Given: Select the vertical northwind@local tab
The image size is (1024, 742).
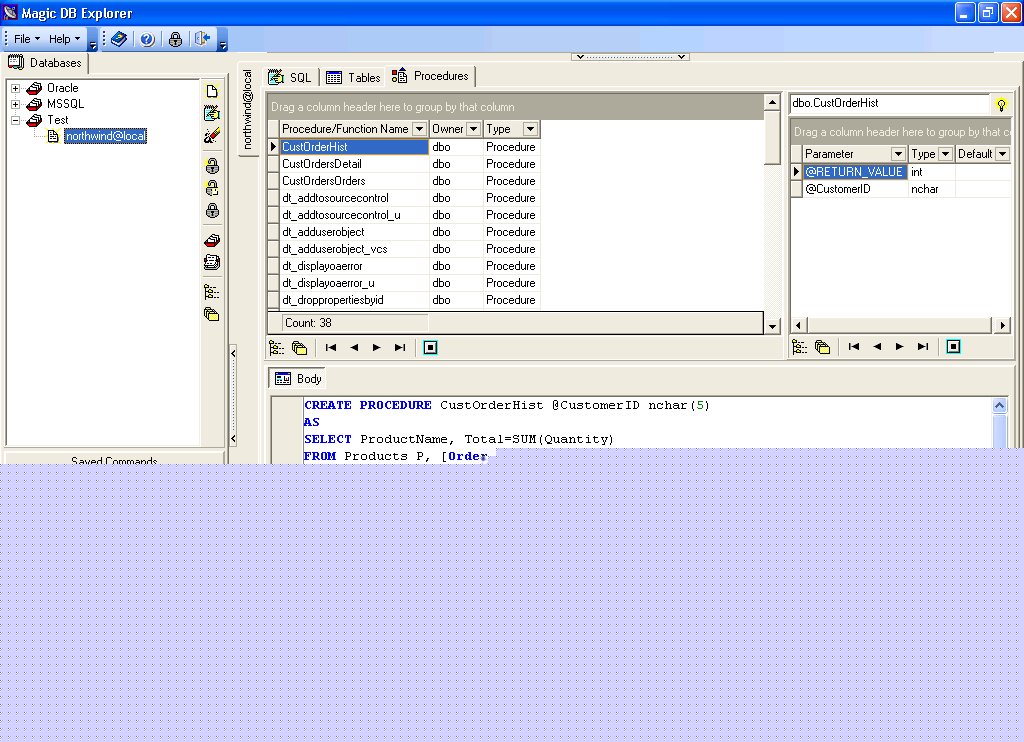Looking at the screenshot, I should click(248, 110).
